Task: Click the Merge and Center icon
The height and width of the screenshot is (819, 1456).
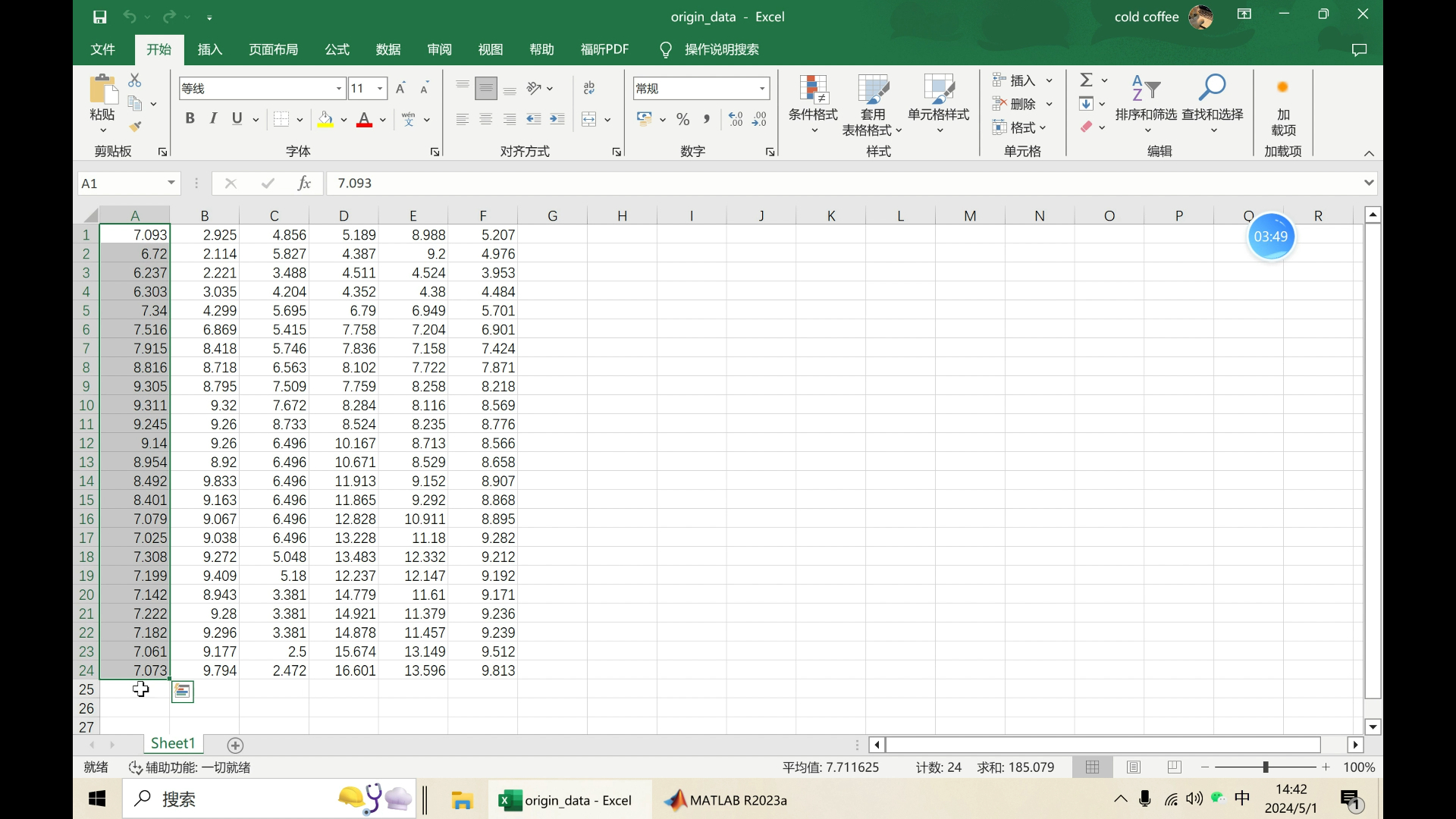Action: [x=589, y=119]
